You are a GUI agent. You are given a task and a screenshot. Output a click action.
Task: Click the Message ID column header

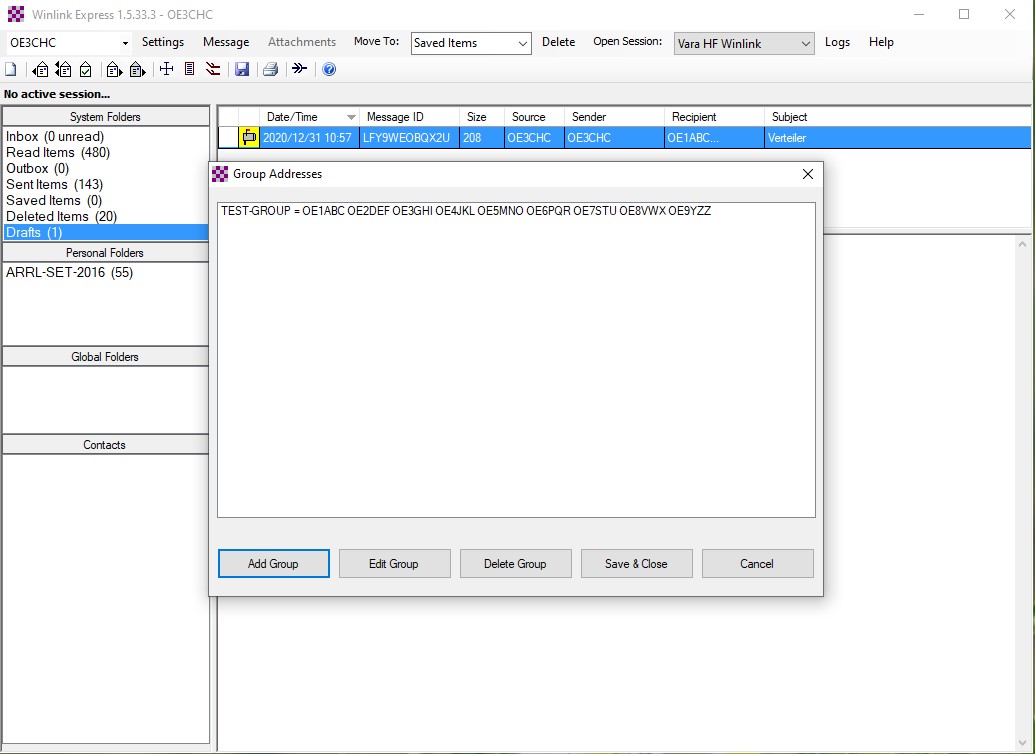click(409, 117)
